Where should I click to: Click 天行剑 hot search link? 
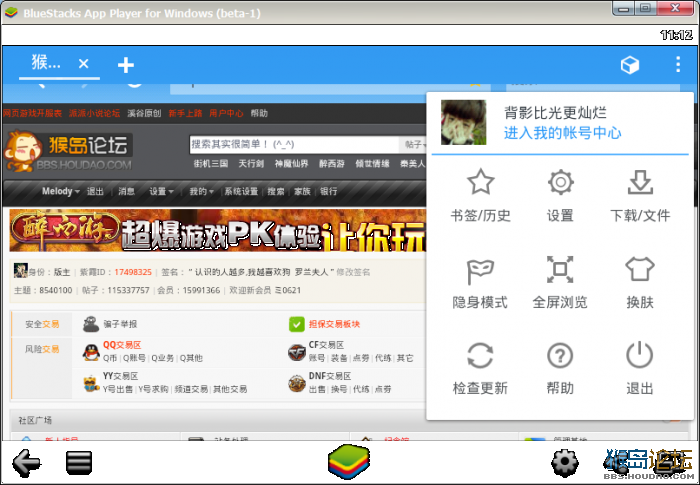pos(251,164)
